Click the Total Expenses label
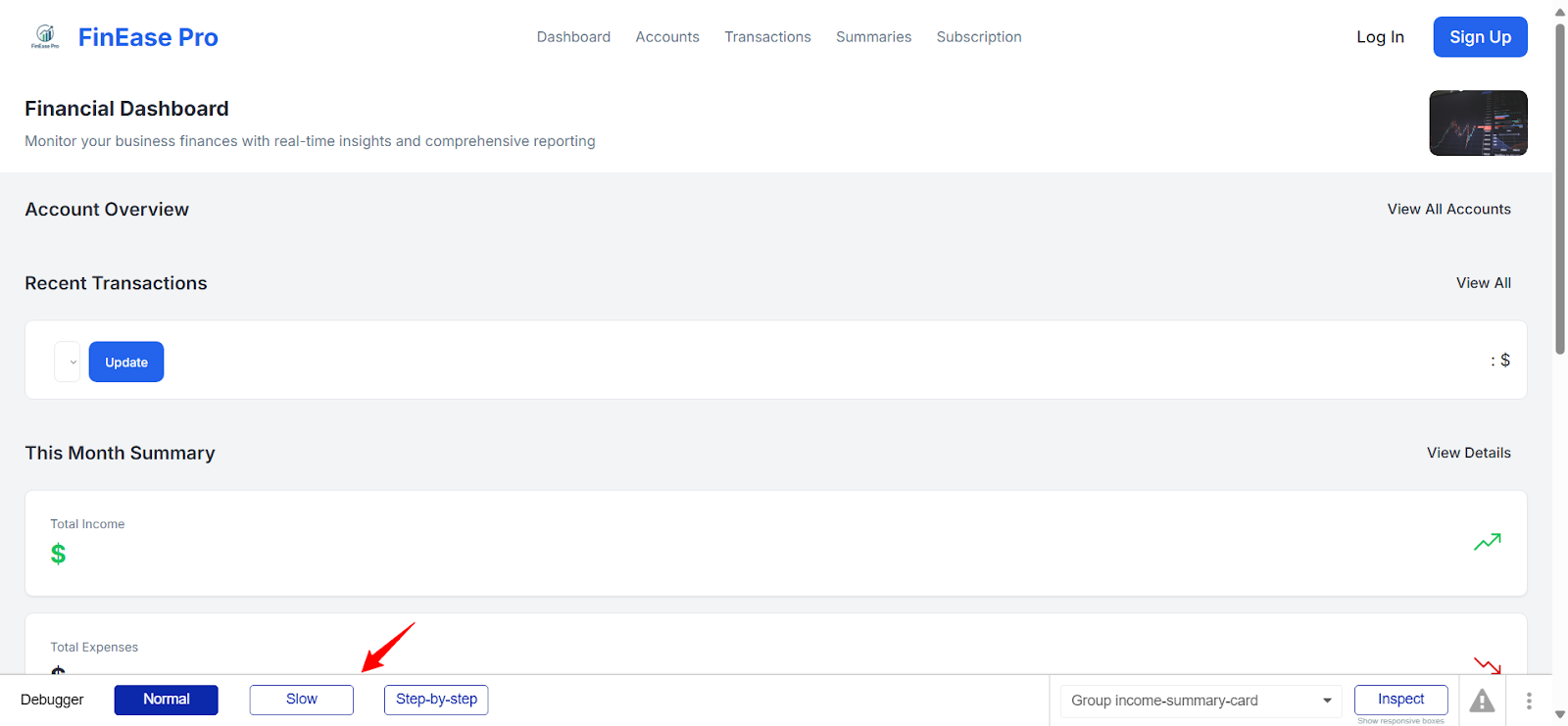The image size is (1568, 726). point(94,648)
